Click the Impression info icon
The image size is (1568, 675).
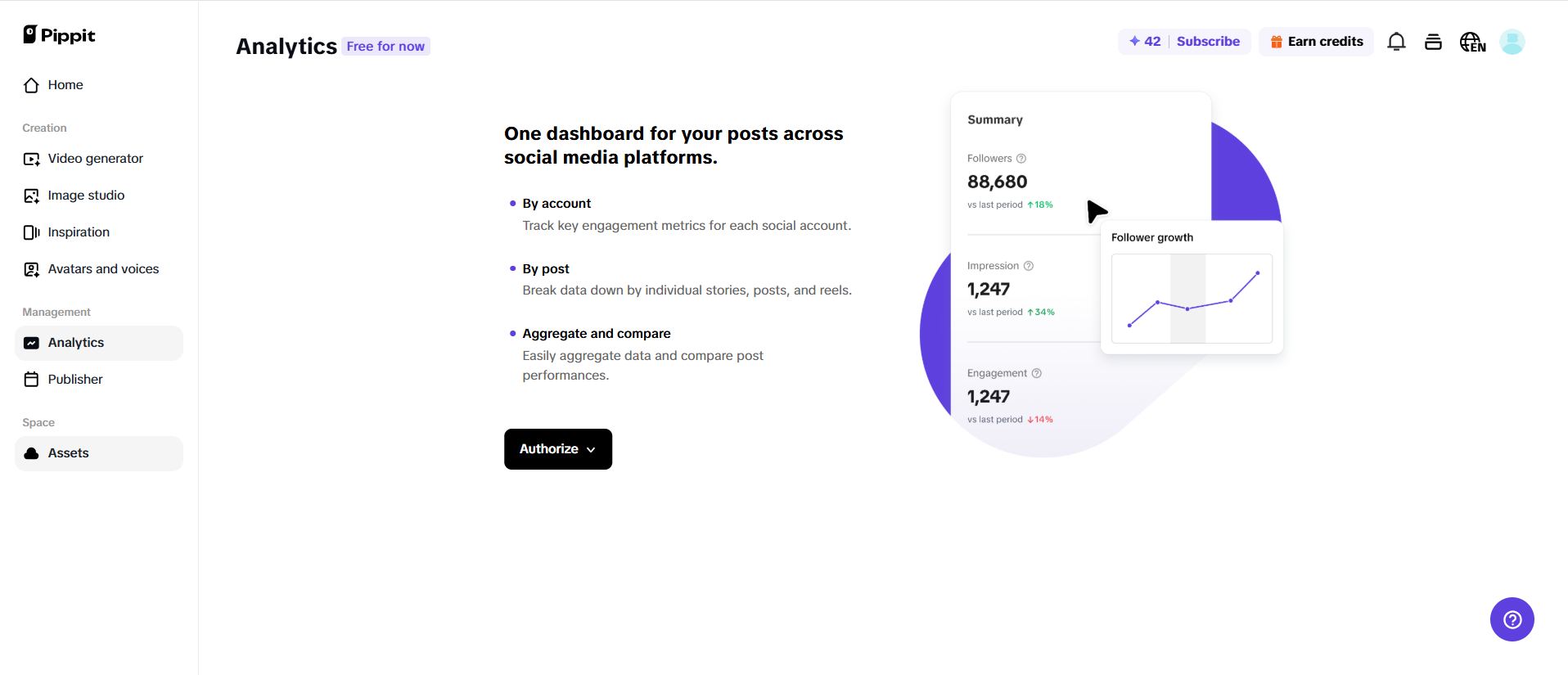pyautogui.click(x=1029, y=266)
